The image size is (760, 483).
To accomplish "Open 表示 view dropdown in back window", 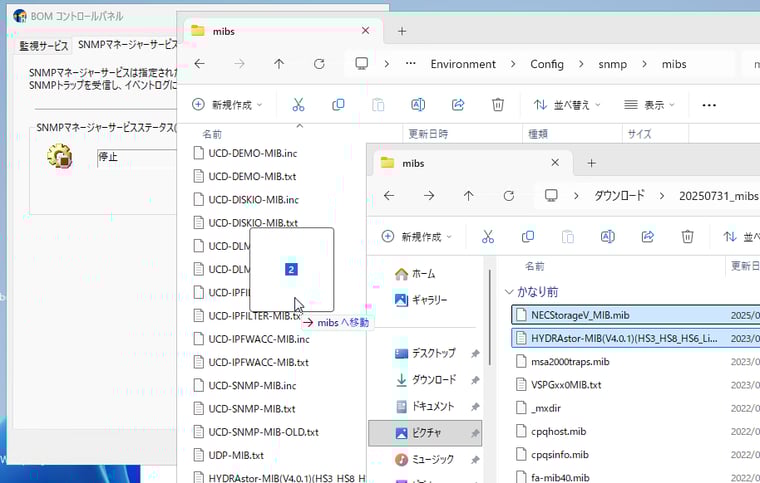I will point(649,105).
